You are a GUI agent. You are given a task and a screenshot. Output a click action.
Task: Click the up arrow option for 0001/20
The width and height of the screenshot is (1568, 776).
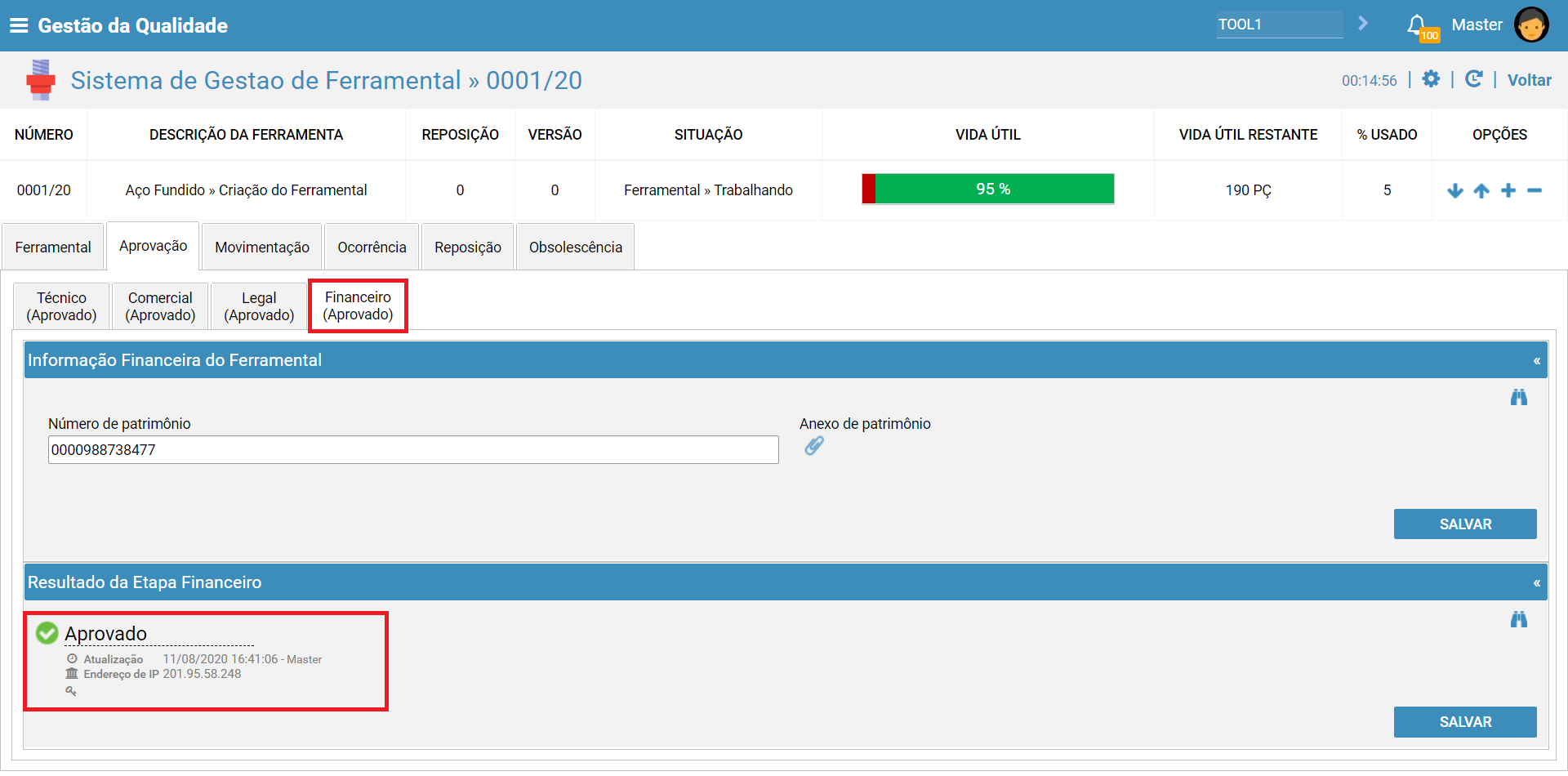click(1481, 190)
